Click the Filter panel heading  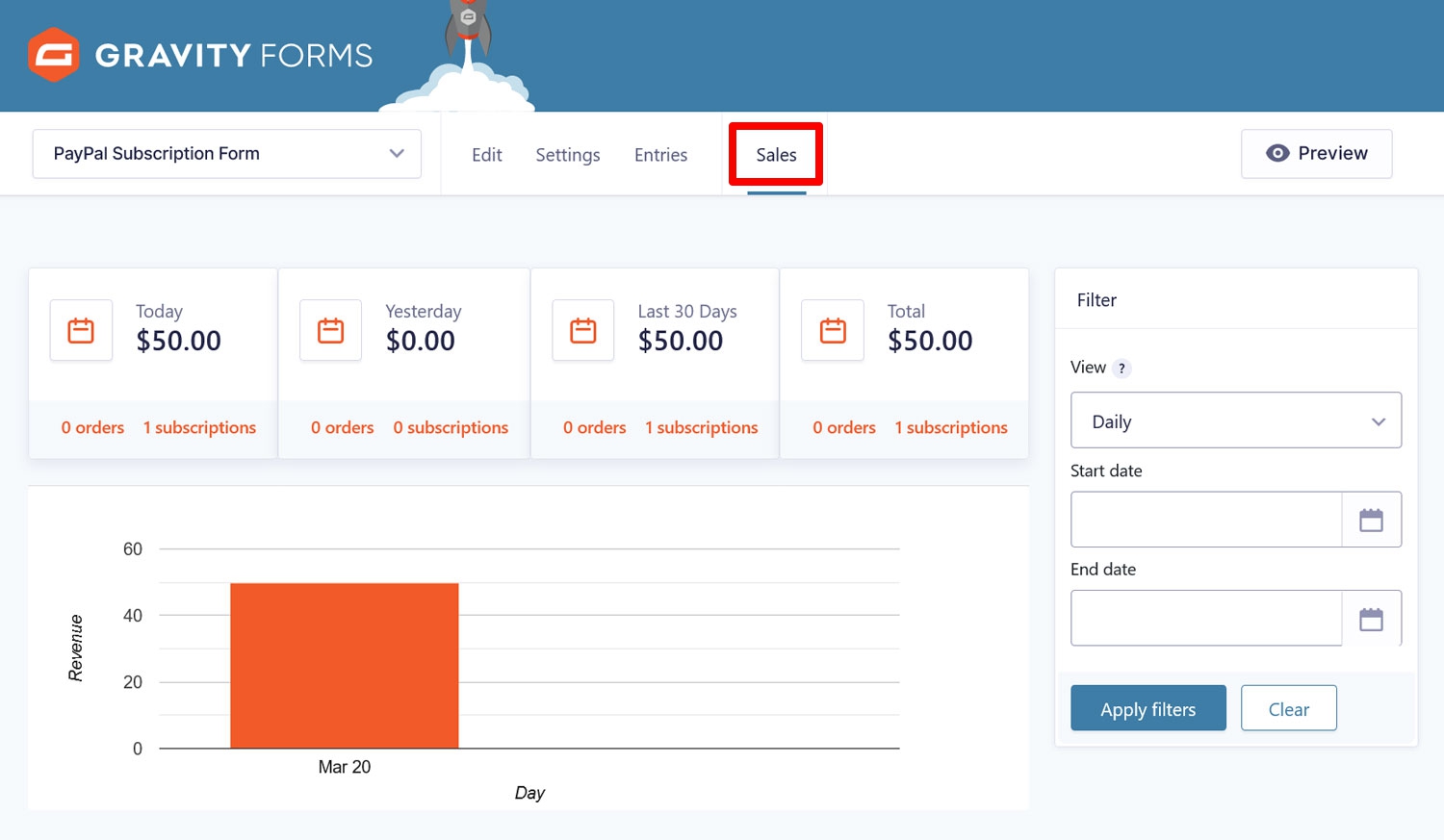pyautogui.click(x=1096, y=300)
